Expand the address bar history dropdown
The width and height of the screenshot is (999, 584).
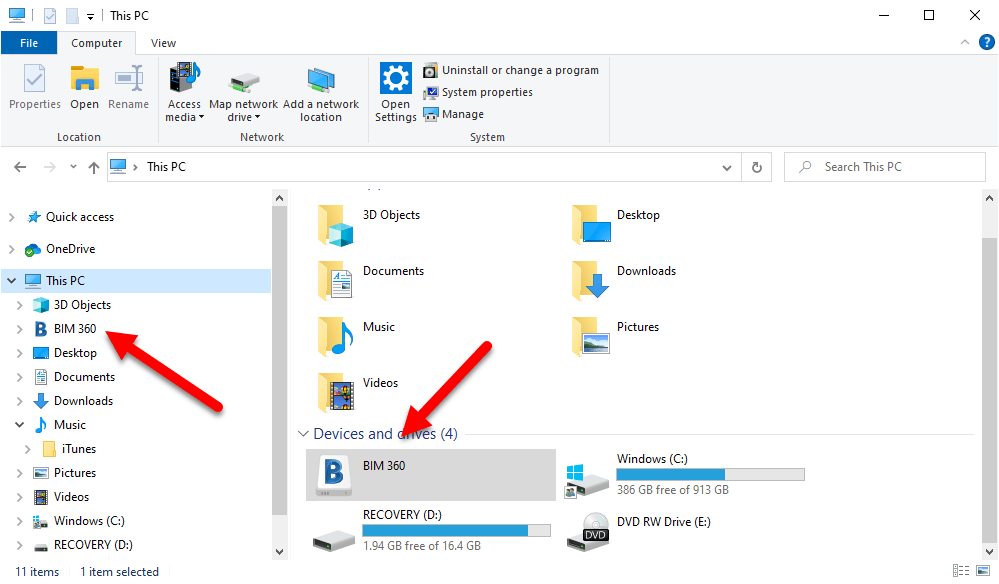726,167
